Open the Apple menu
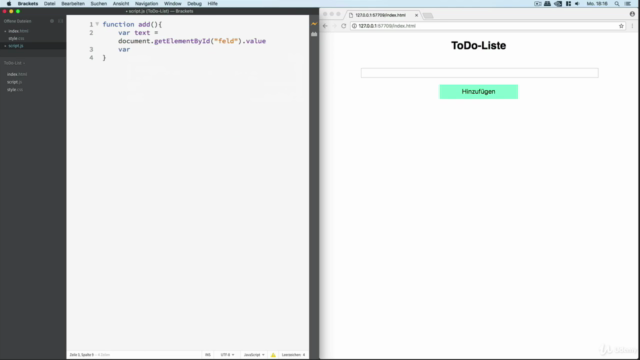This screenshot has height=360, width=640. point(9,4)
